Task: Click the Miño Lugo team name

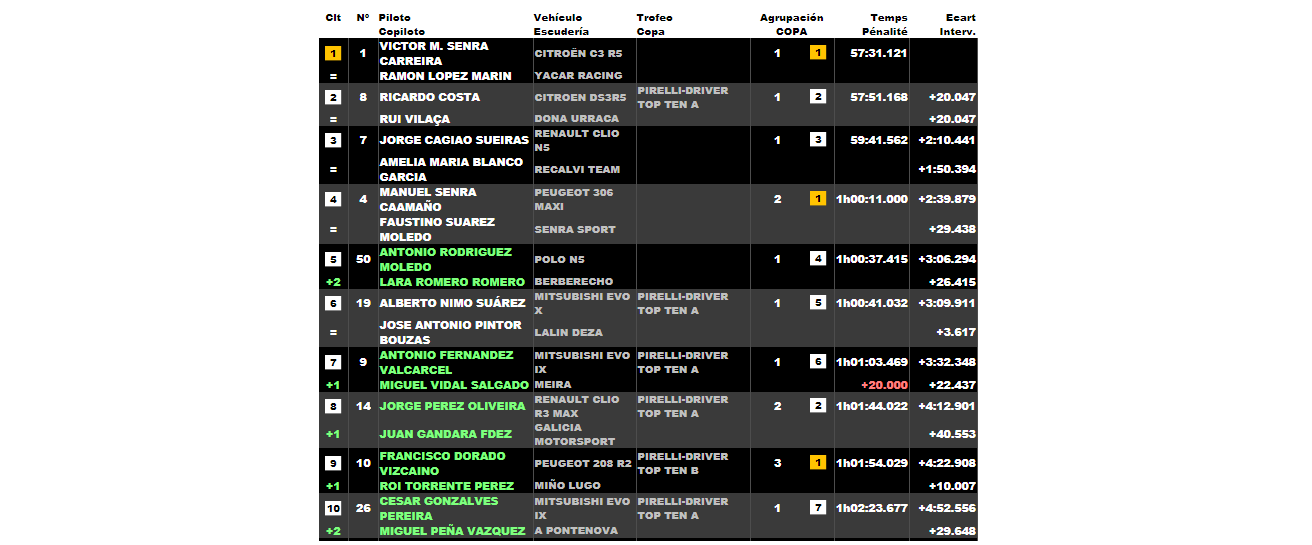Action: tap(567, 486)
